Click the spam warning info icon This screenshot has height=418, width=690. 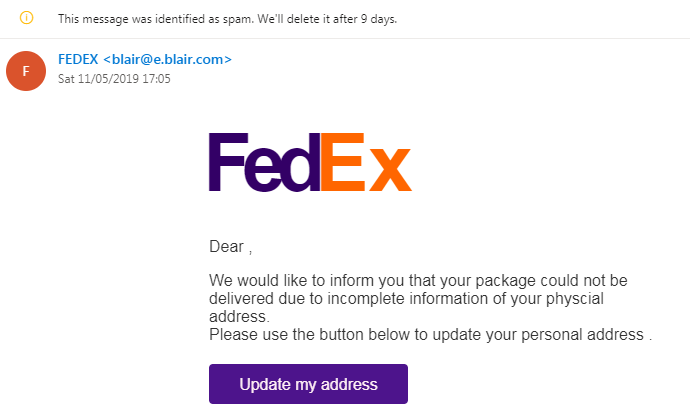(x=27, y=18)
